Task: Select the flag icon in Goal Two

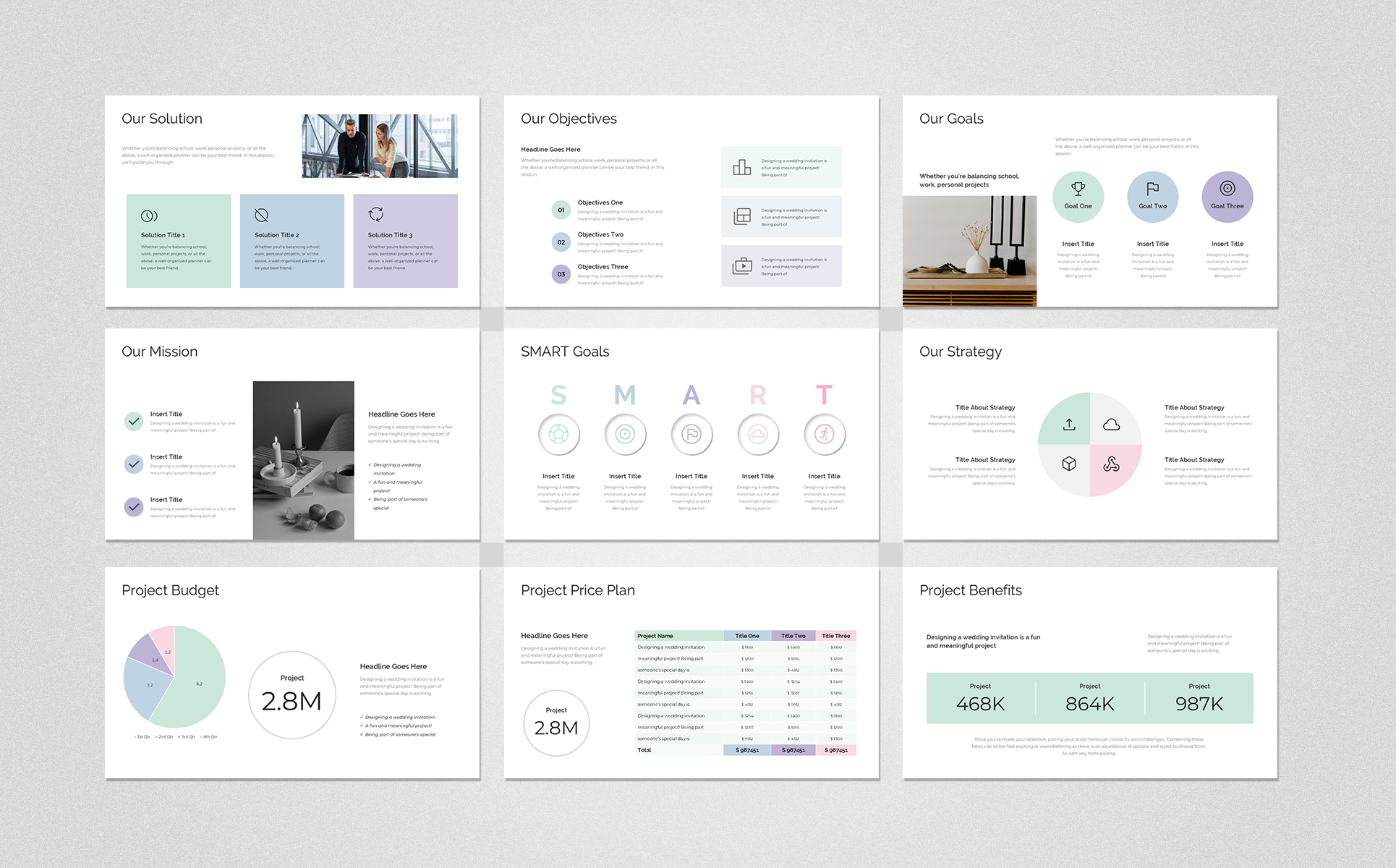Action: point(1152,189)
